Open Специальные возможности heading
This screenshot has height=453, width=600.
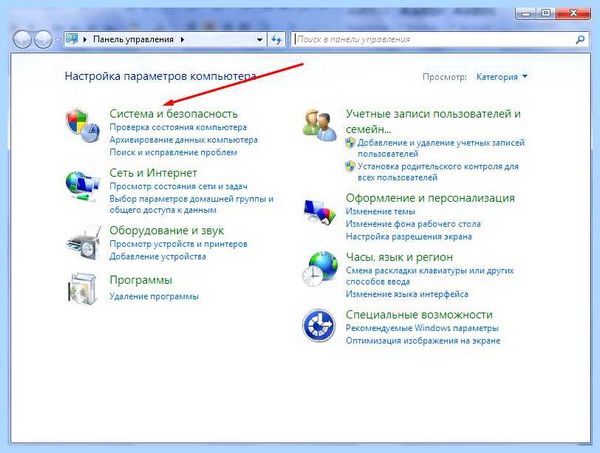(419, 314)
